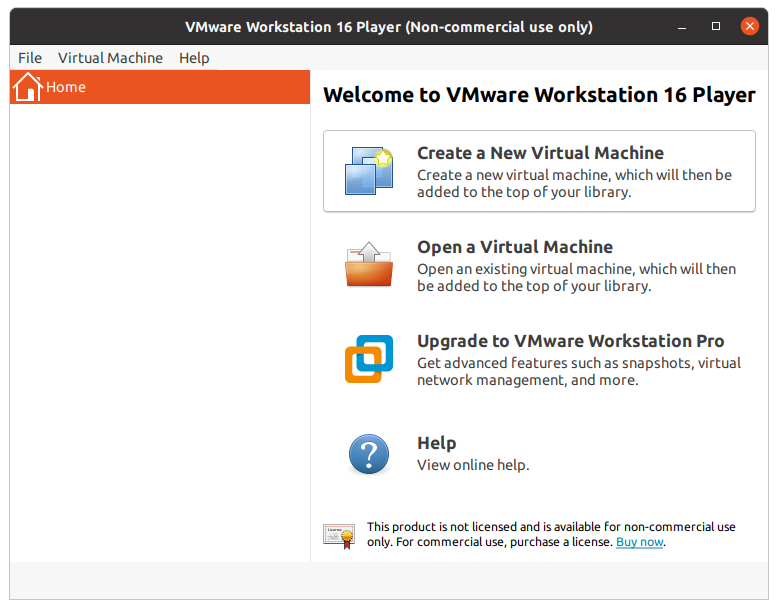Choose Open a Virtual Machine heading
The width and height of the screenshot is (778, 609).
coord(515,247)
